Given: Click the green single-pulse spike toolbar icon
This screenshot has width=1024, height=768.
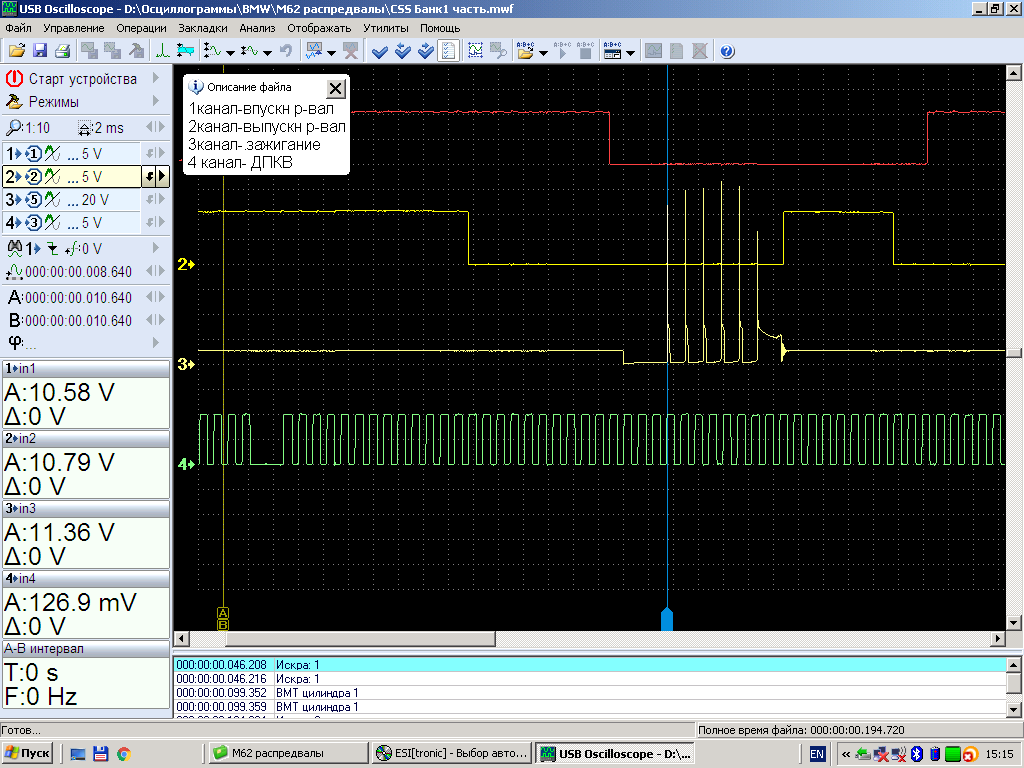Looking at the screenshot, I should coord(162,51).
